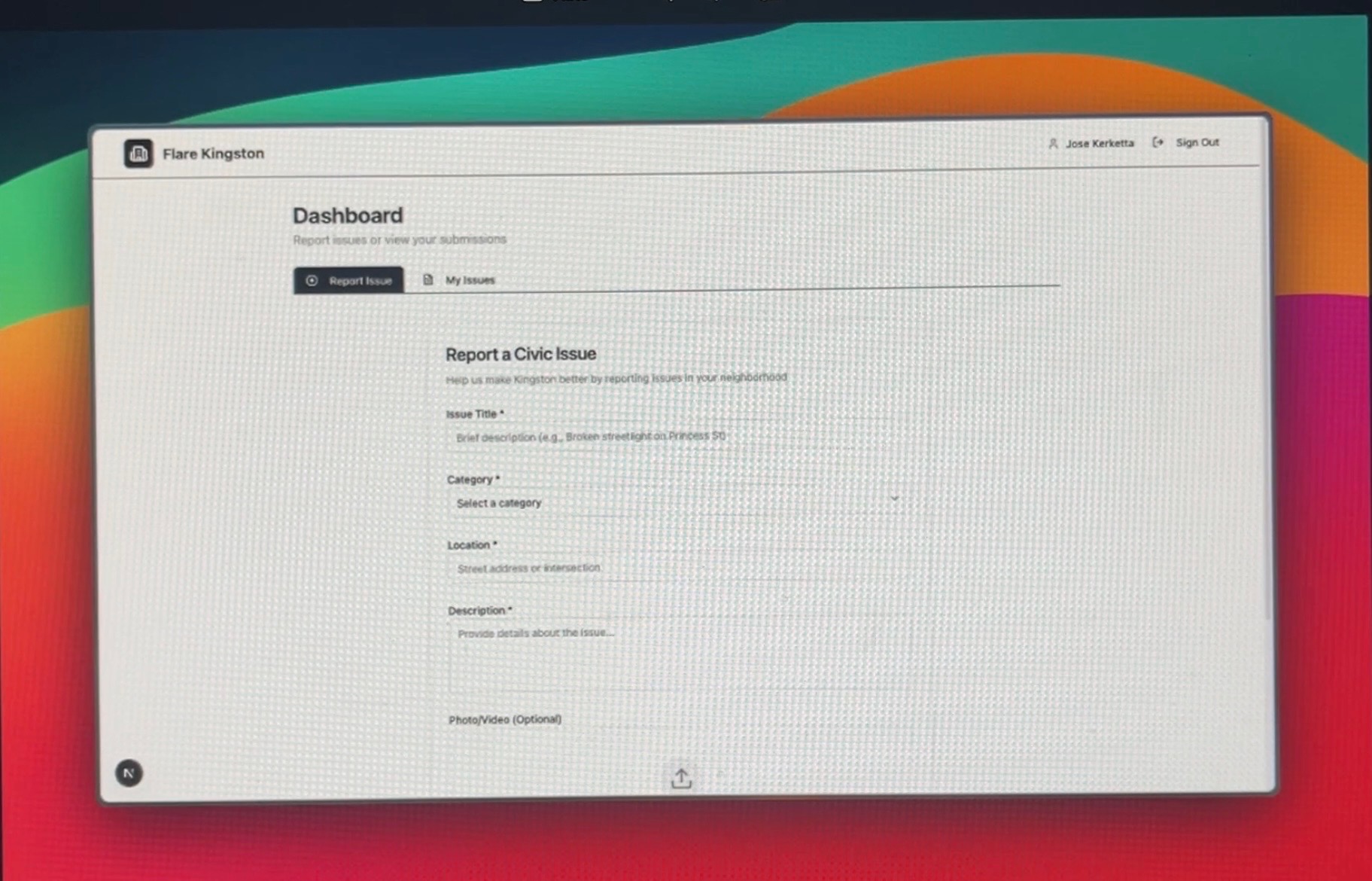The image size is (1372, 881).
Task: Open the Jose Kerketta user profile
Action: pyautogui.click(x=1091, y=143)
